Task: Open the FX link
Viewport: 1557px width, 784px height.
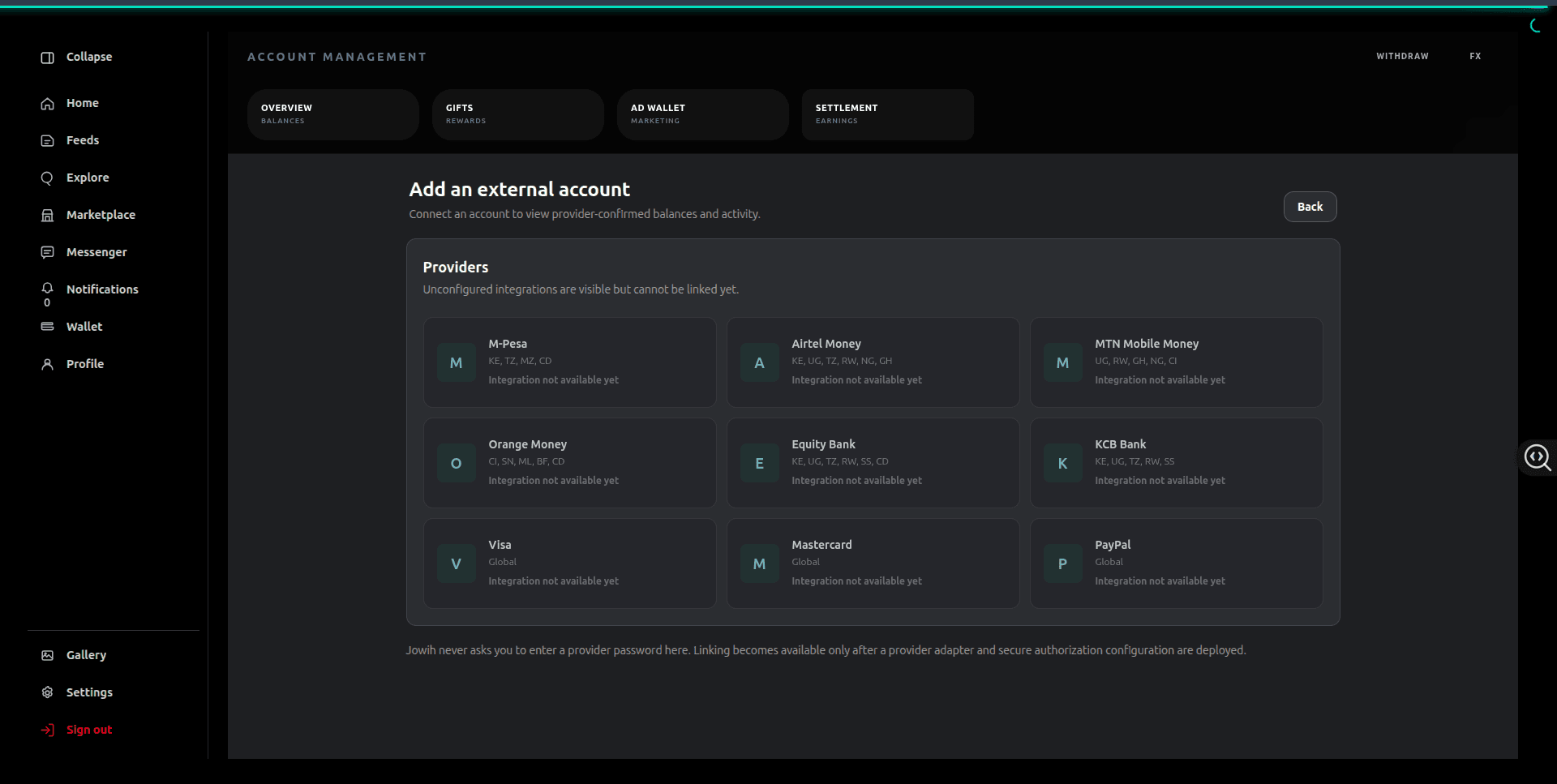Action: pyautogui.click(x=1475, y=56)
